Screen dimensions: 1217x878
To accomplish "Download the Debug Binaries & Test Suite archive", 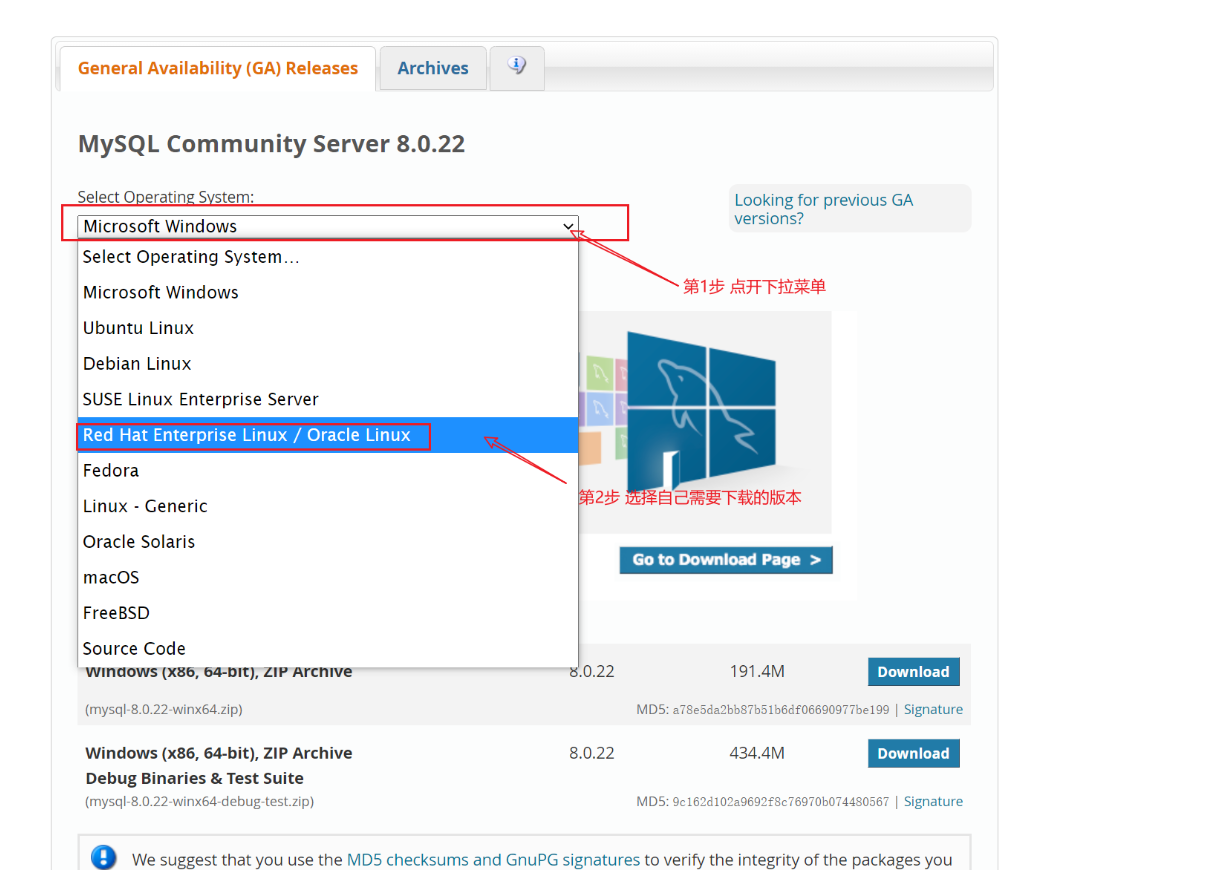I will (x=913, y=754).
